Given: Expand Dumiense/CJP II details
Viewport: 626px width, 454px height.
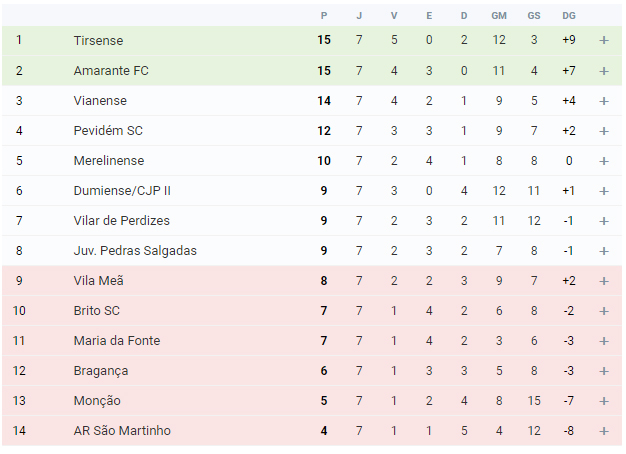Looking at the screenshot, I should pyautogui.click(x=604, y=191).
